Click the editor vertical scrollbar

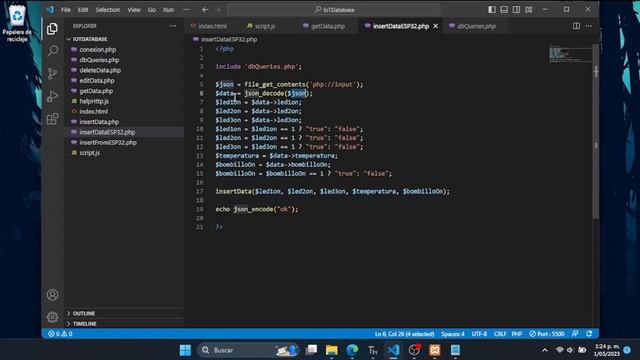596,131
